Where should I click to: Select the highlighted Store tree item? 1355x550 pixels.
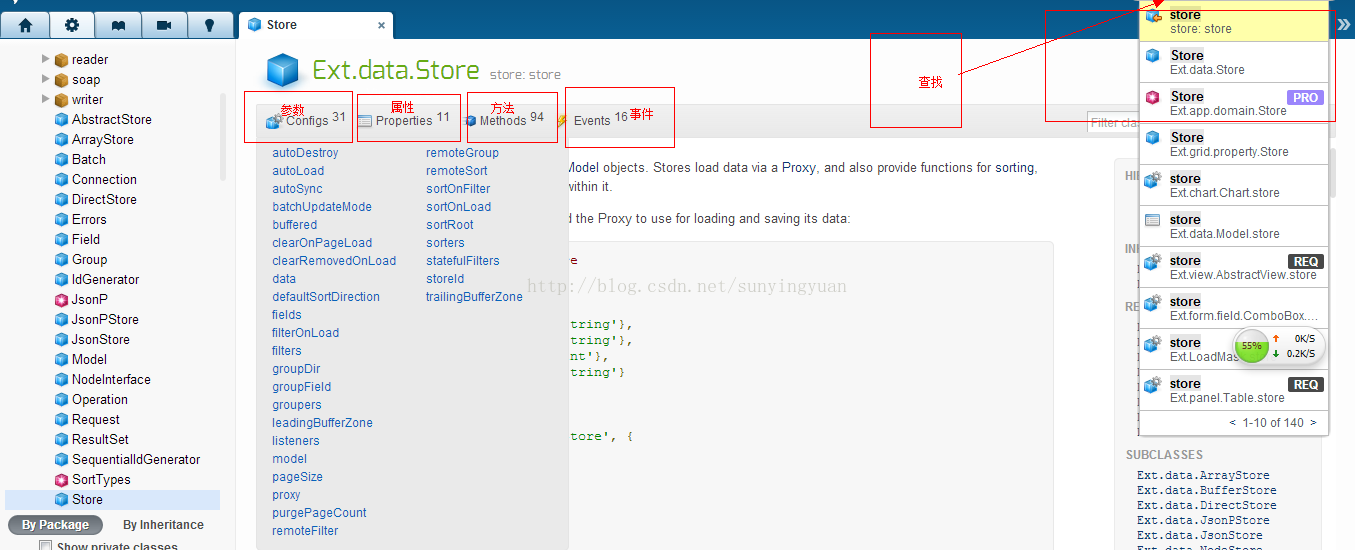point(112,499)
